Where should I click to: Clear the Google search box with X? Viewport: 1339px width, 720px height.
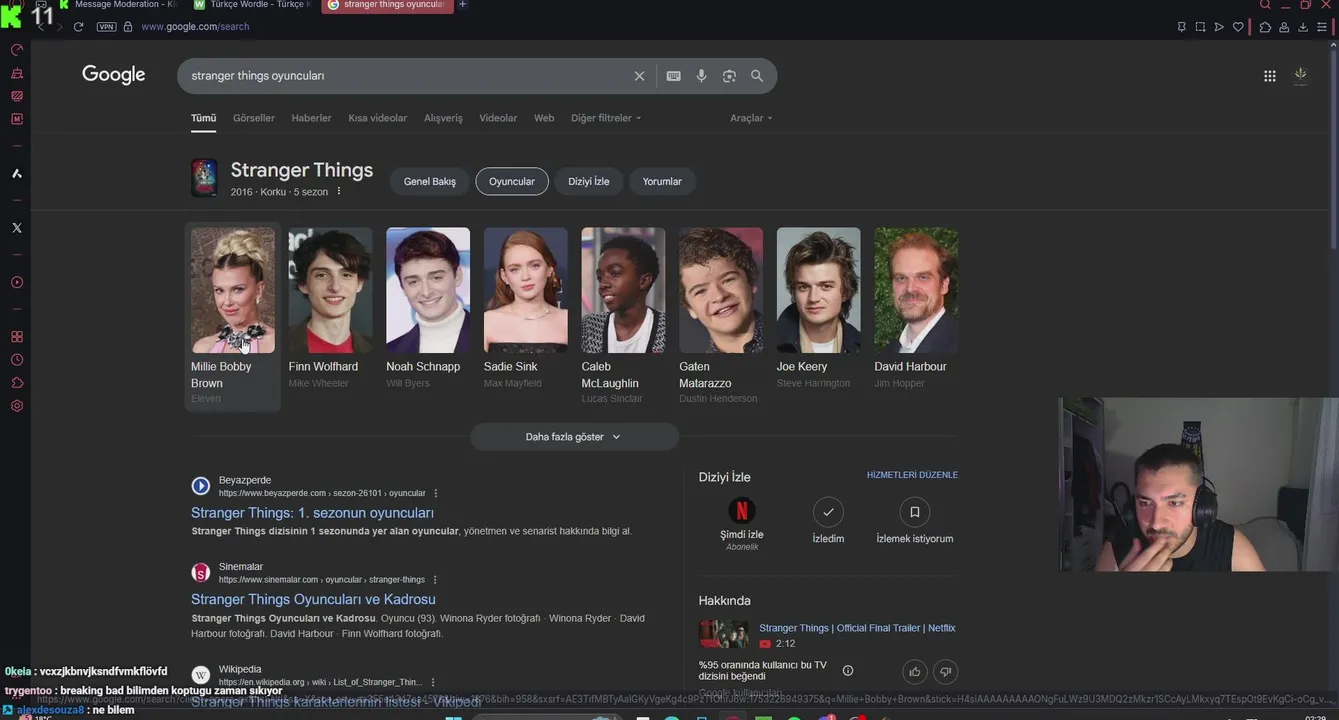pos(640,76)
